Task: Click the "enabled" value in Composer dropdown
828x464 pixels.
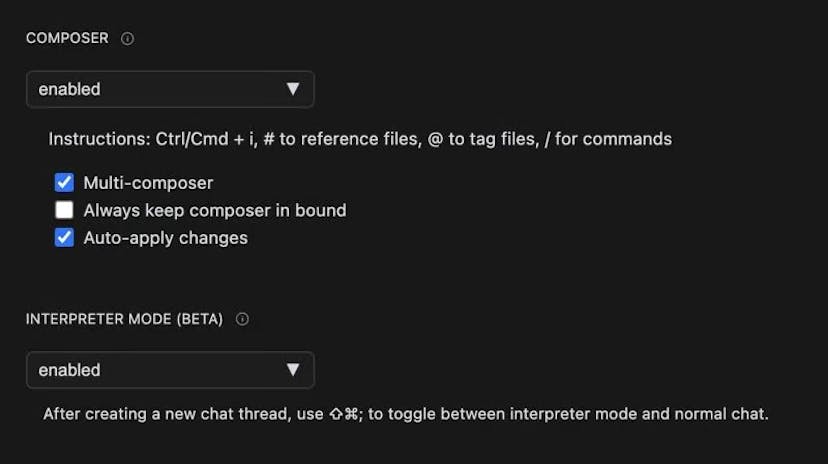Action: coord(70,89)
